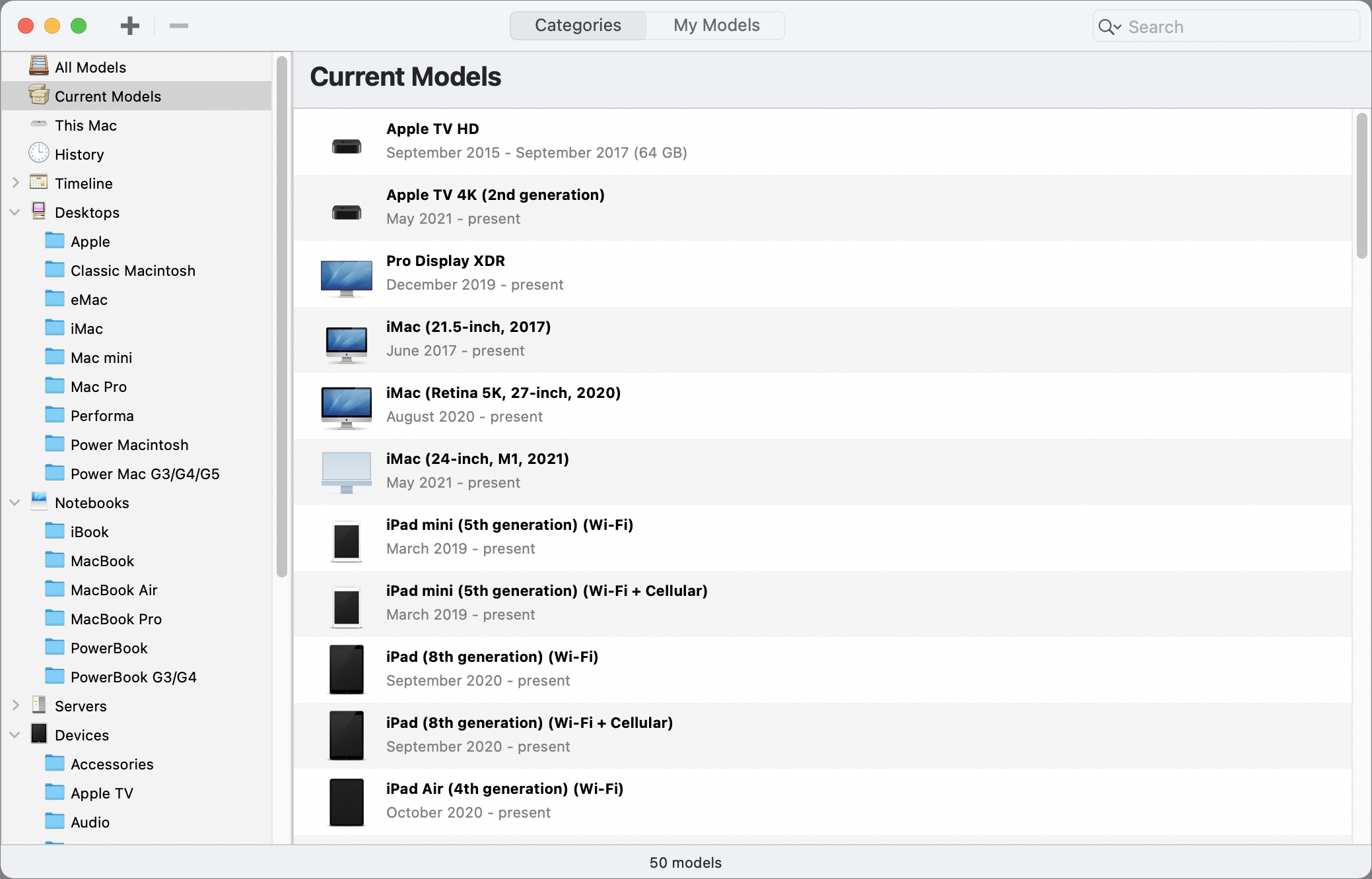Open the MacBook folder
Image resolution: width=1372 pixels, height=879 pixels.
(x=137, y=560)
